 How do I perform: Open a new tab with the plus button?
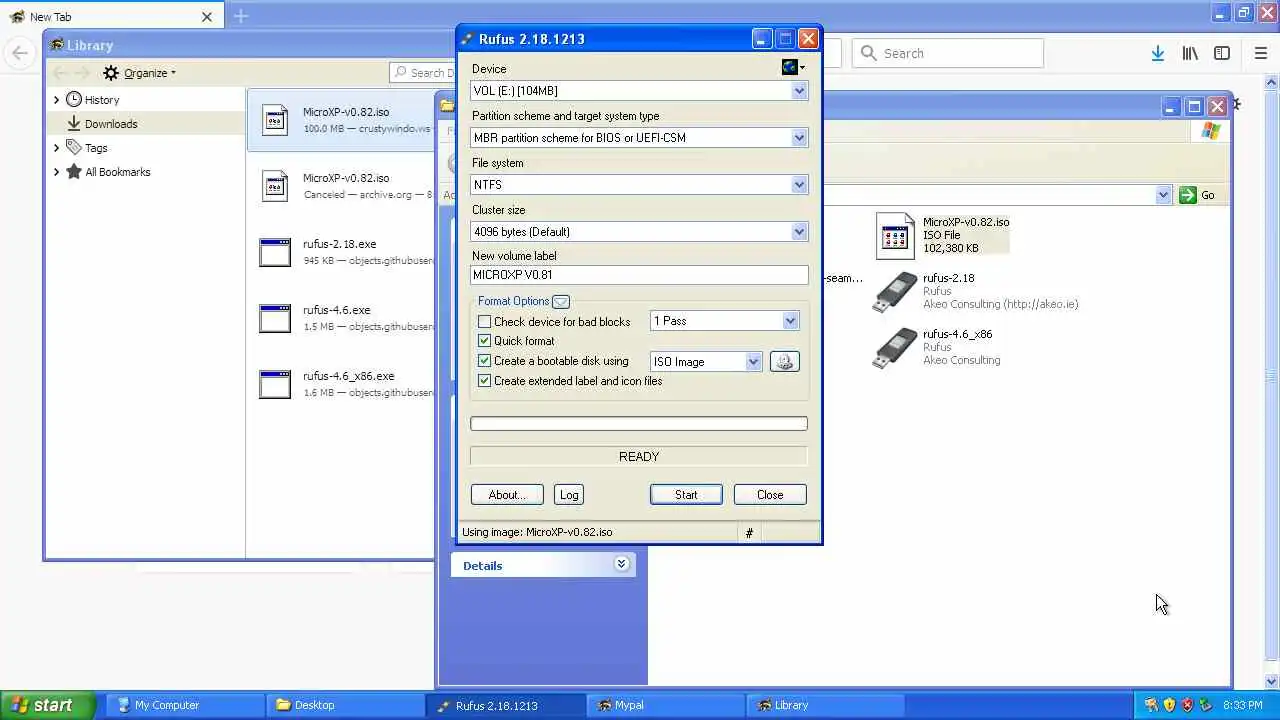click(x=240, y=16)
